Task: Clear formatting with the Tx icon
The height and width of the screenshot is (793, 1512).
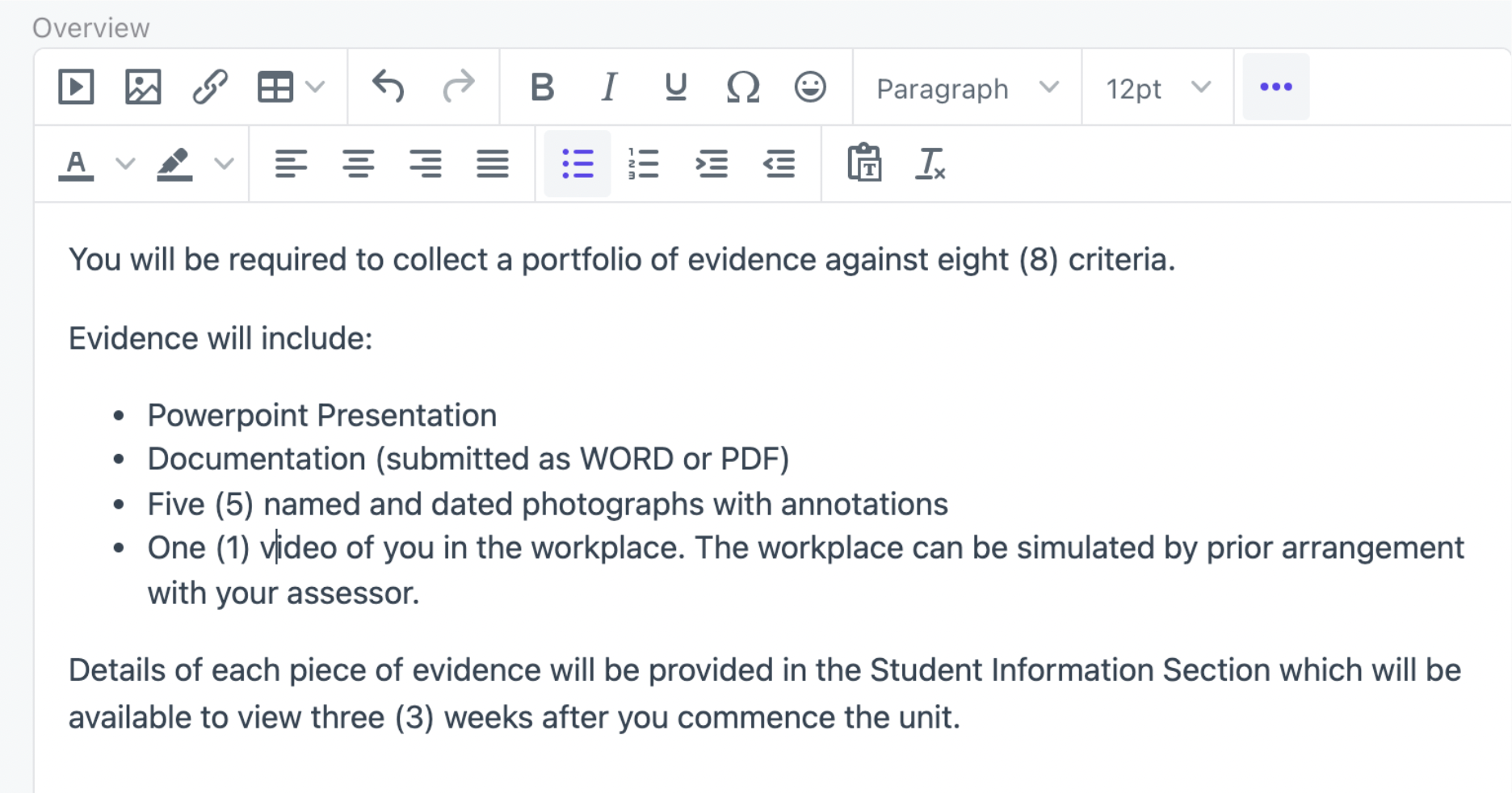Action: coord(930,164)
